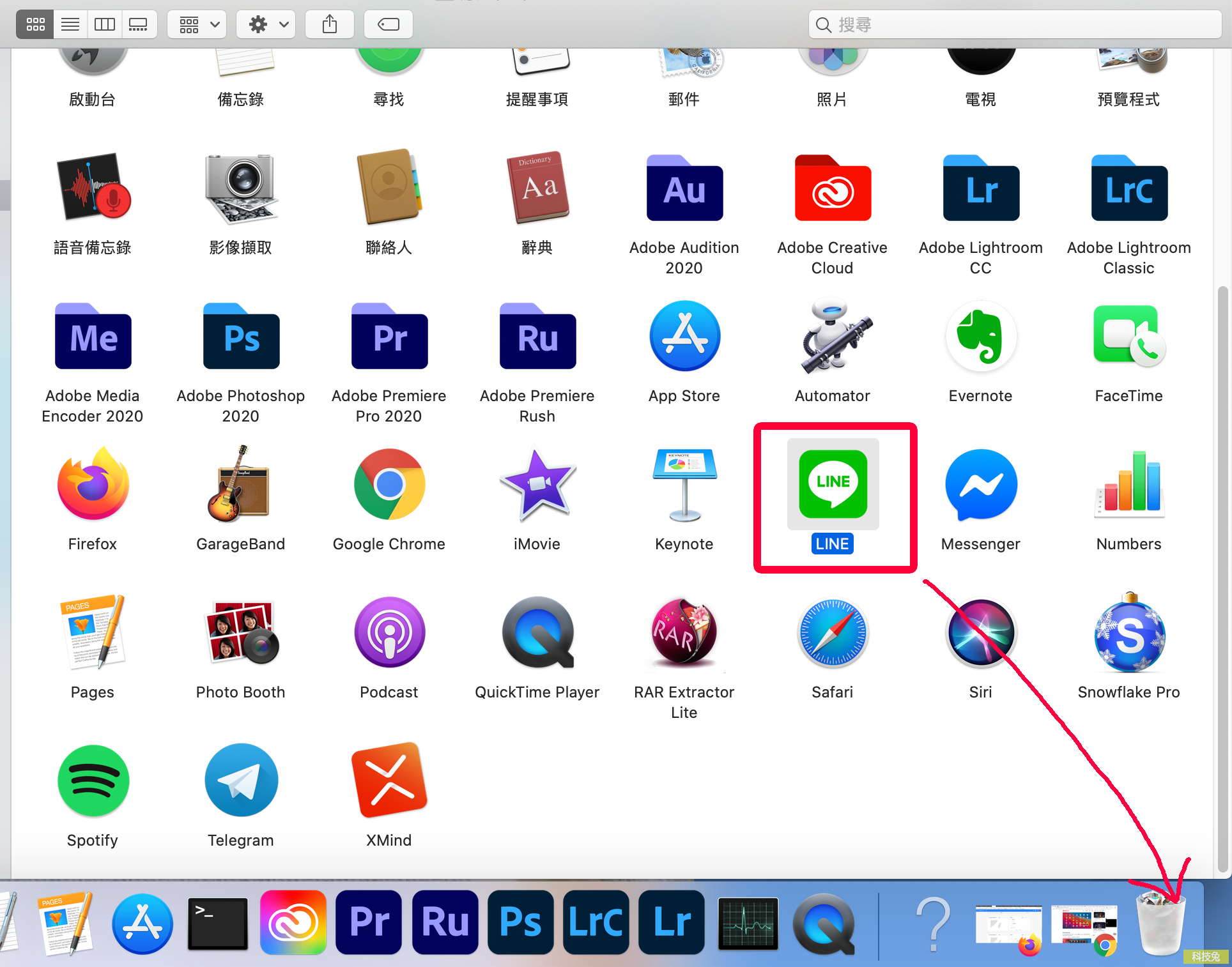
Task: Select the Siri app
Action: [981, 632]
